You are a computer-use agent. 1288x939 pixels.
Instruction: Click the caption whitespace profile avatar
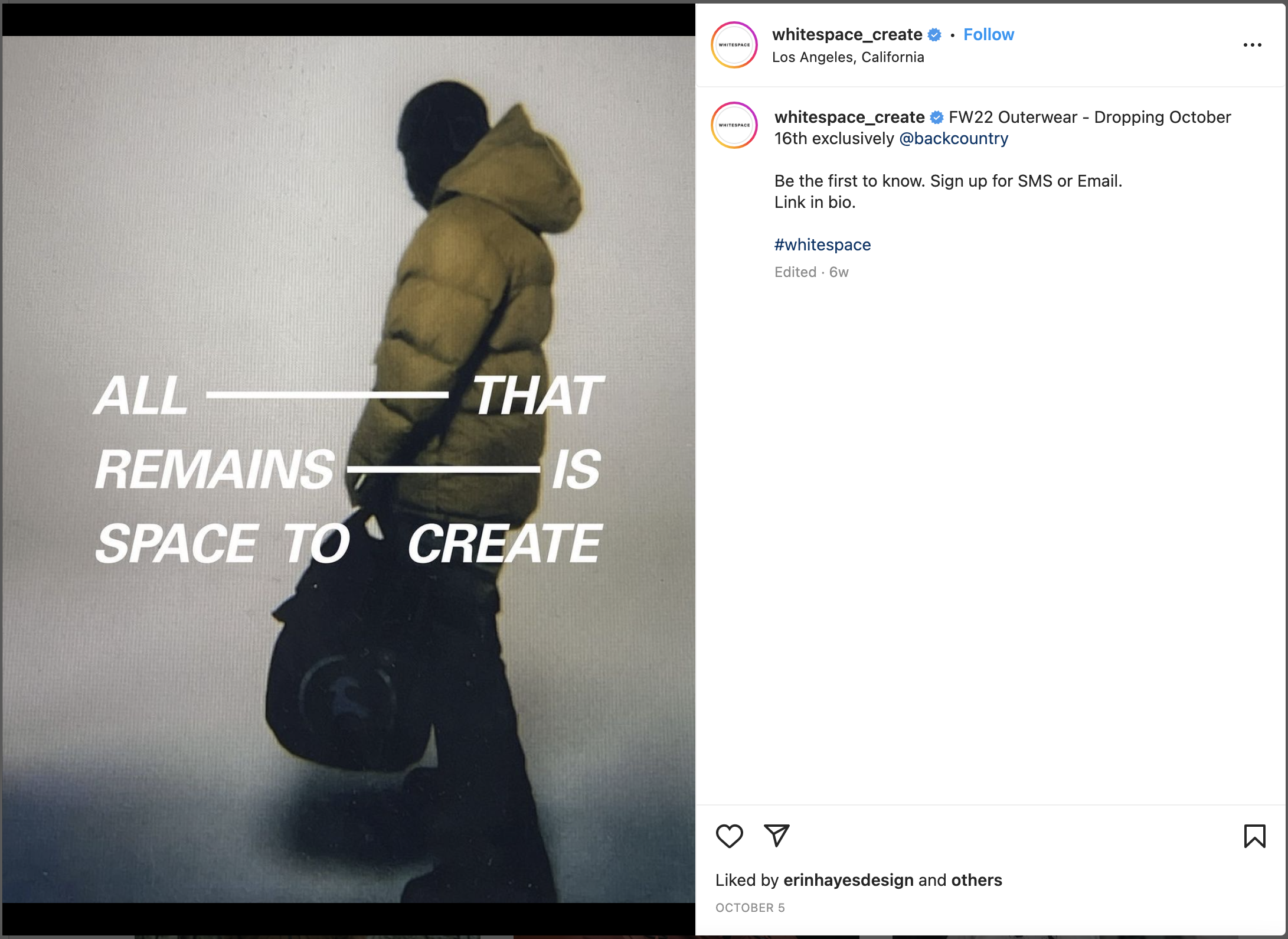coord(734,125)
